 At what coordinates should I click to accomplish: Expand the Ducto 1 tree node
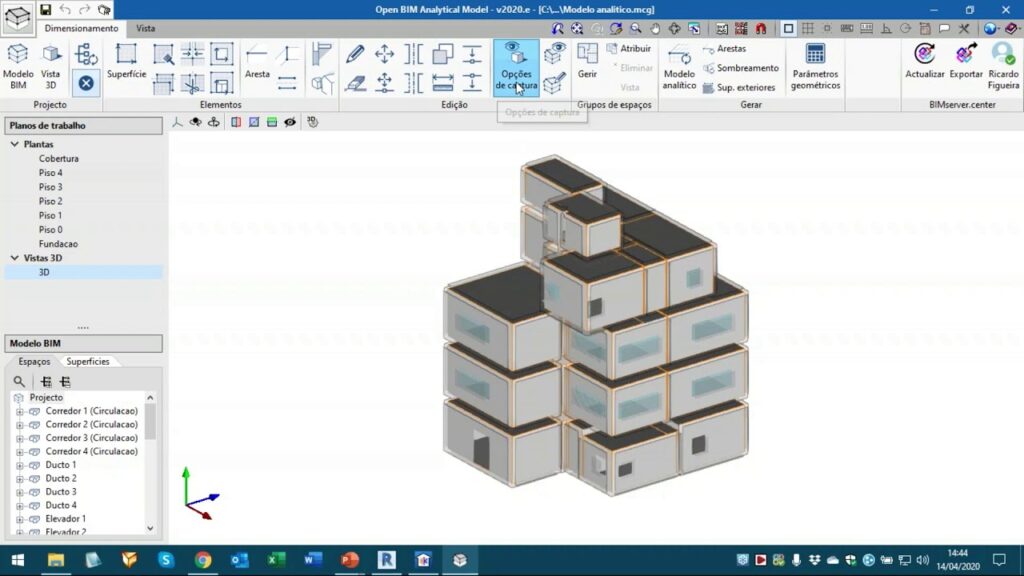tap(20, 465)
